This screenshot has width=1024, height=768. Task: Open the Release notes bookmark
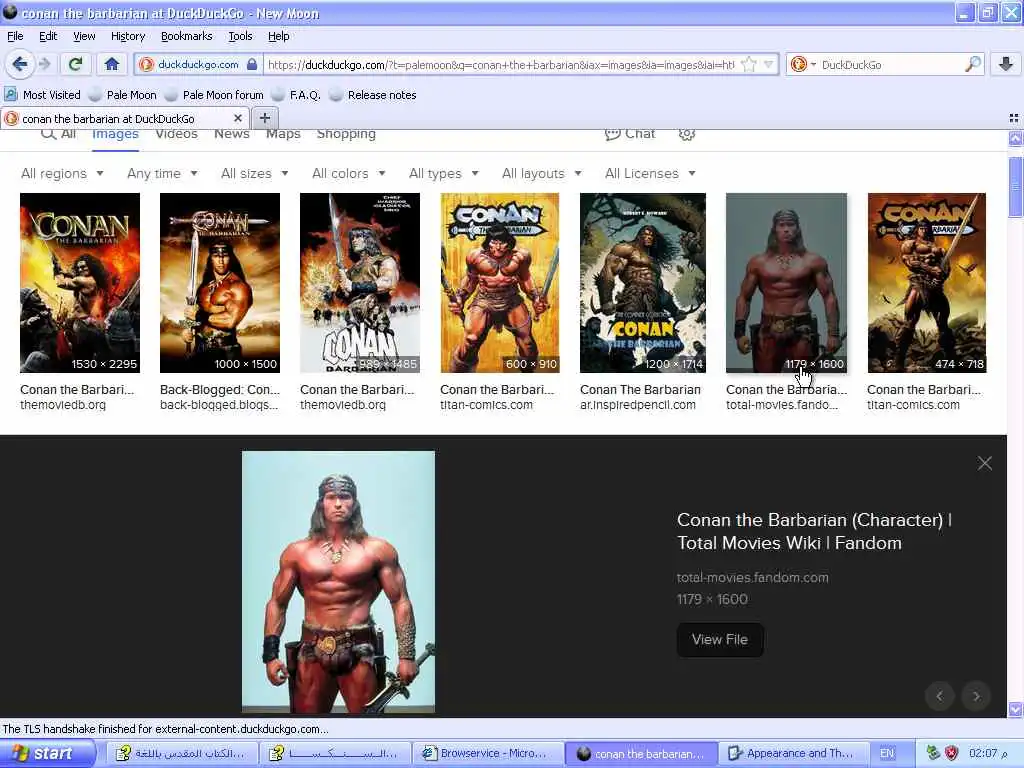[x=374, y=95]
